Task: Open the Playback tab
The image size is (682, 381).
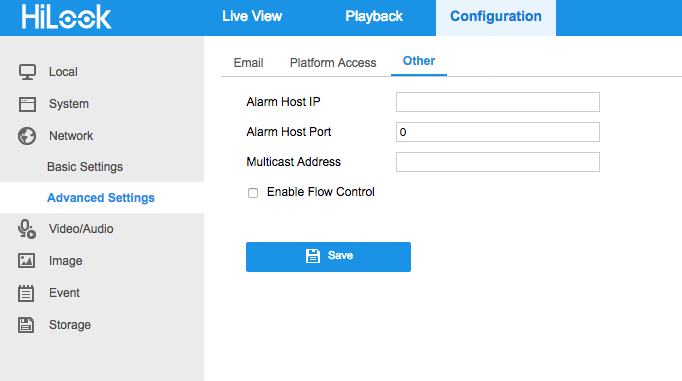Action: 374,17
